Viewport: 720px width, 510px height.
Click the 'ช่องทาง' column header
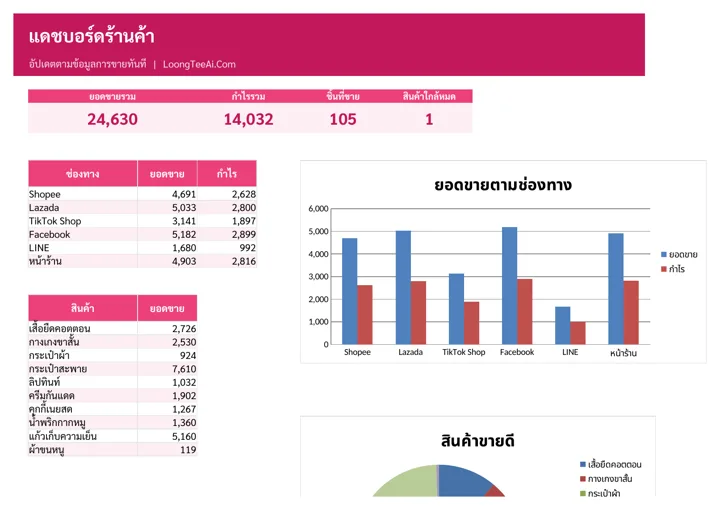click(83, 174)
